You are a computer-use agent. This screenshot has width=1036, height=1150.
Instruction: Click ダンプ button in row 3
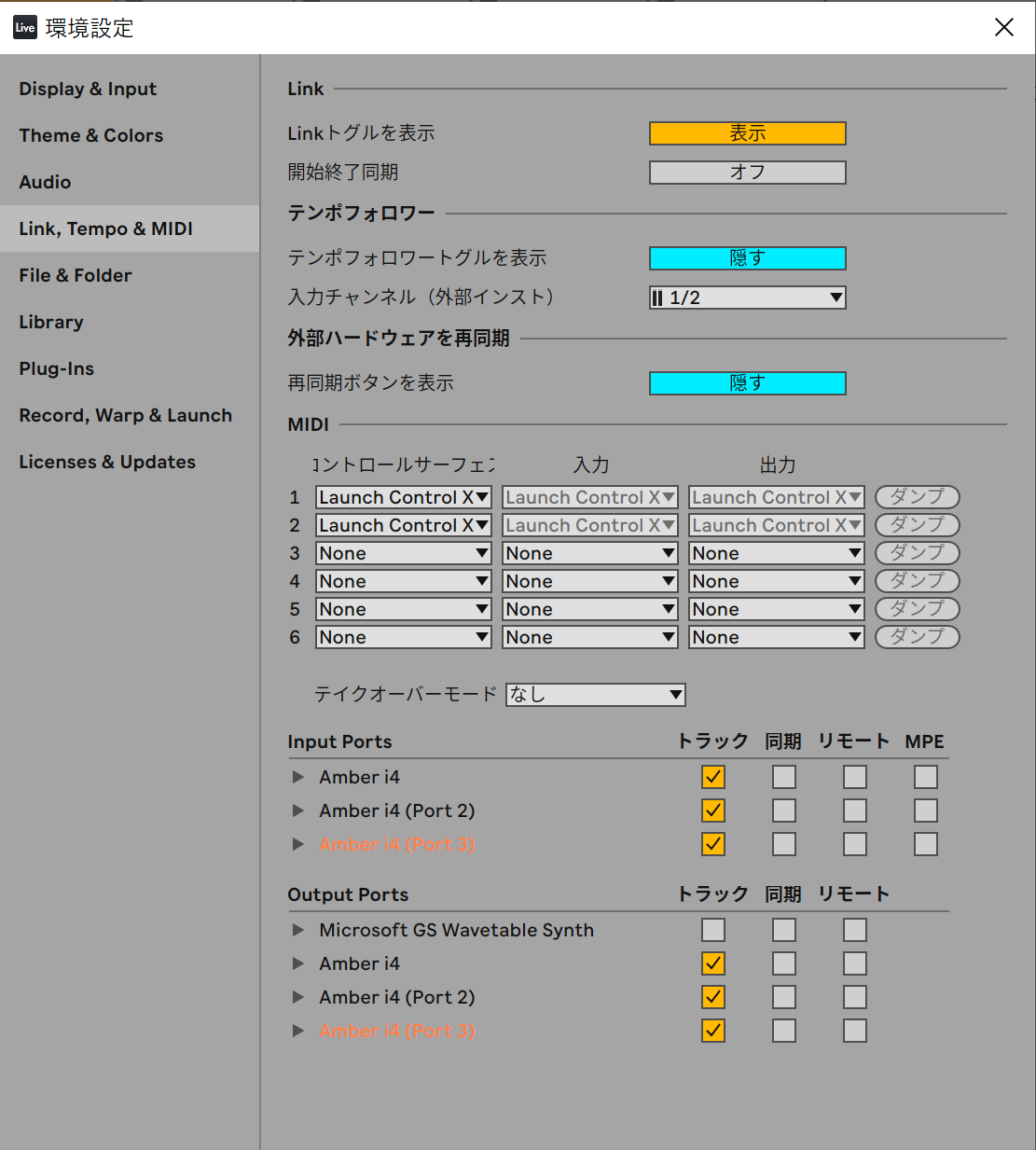(x=918, y=553)
